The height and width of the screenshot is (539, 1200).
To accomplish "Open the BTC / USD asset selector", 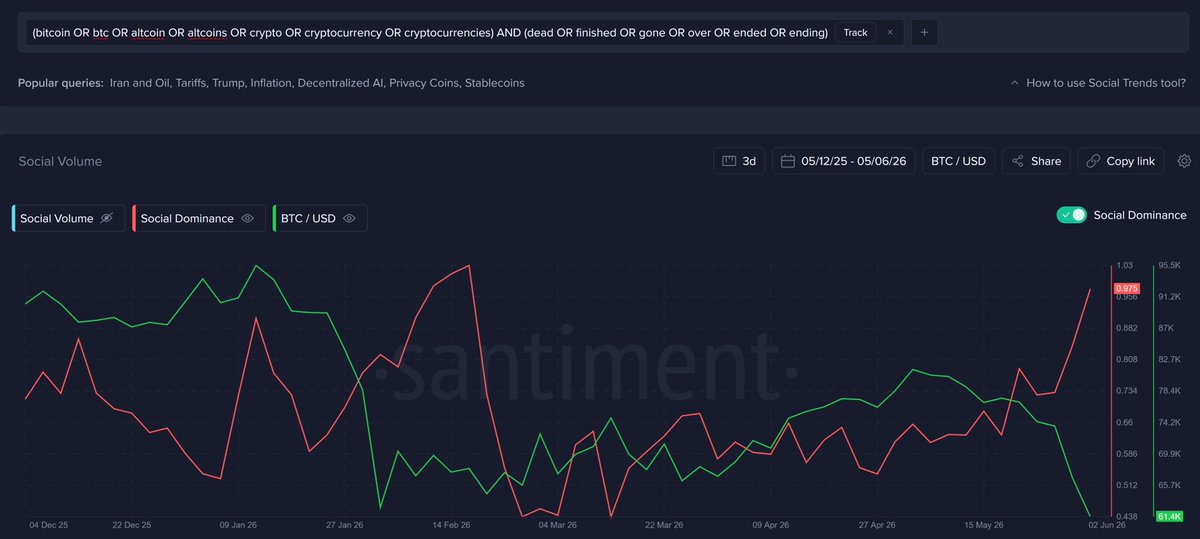I will [x=958, y=161].
